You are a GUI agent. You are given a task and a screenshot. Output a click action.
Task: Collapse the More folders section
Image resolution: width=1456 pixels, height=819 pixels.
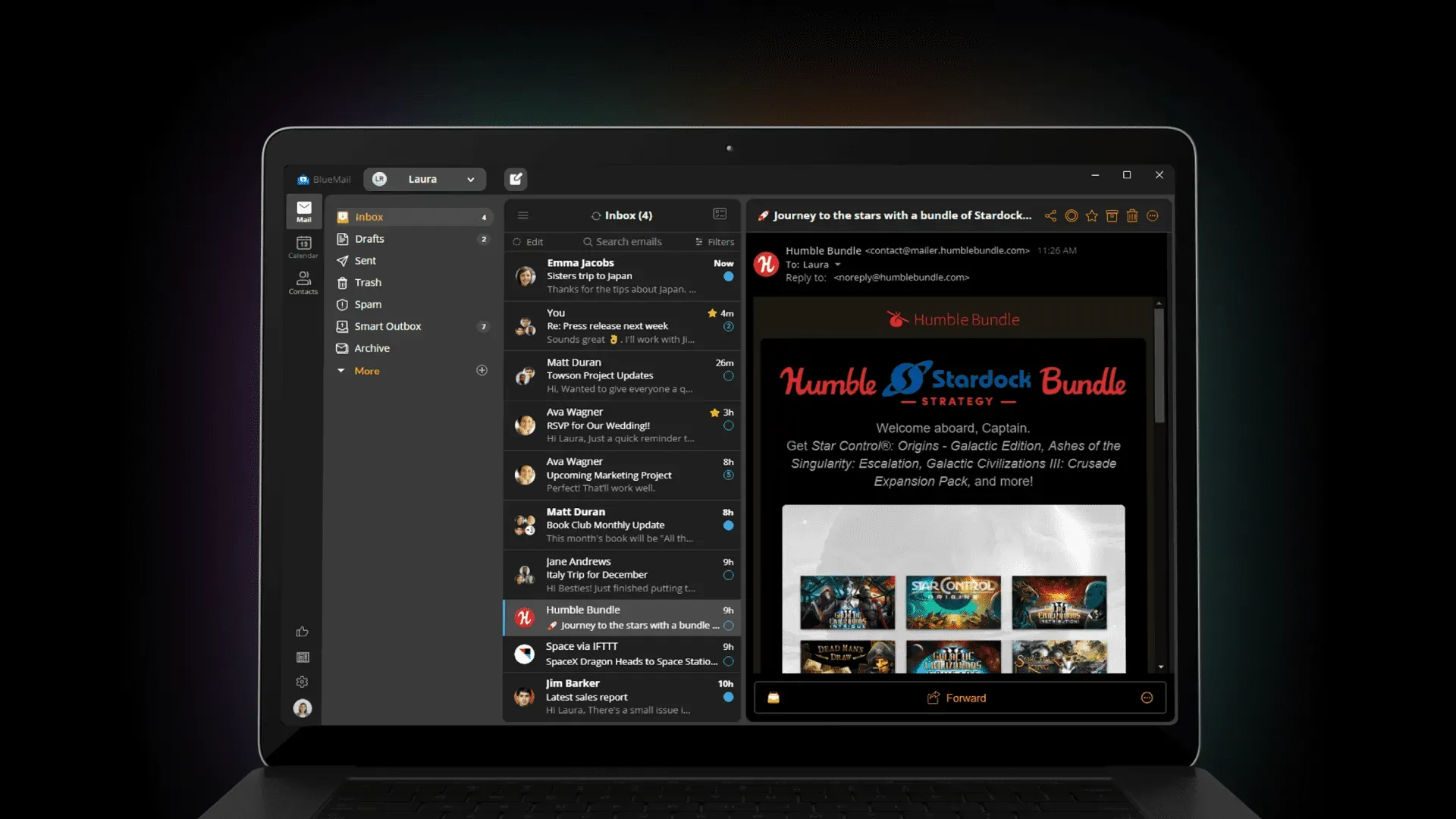tap(341, 370)
